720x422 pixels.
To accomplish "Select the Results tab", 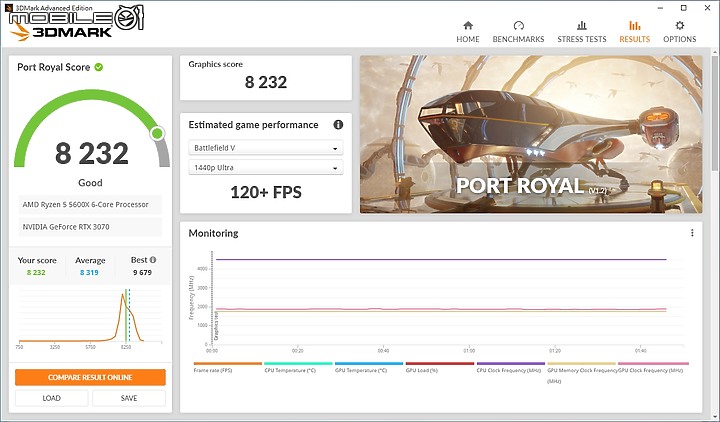I will point(635,32).
